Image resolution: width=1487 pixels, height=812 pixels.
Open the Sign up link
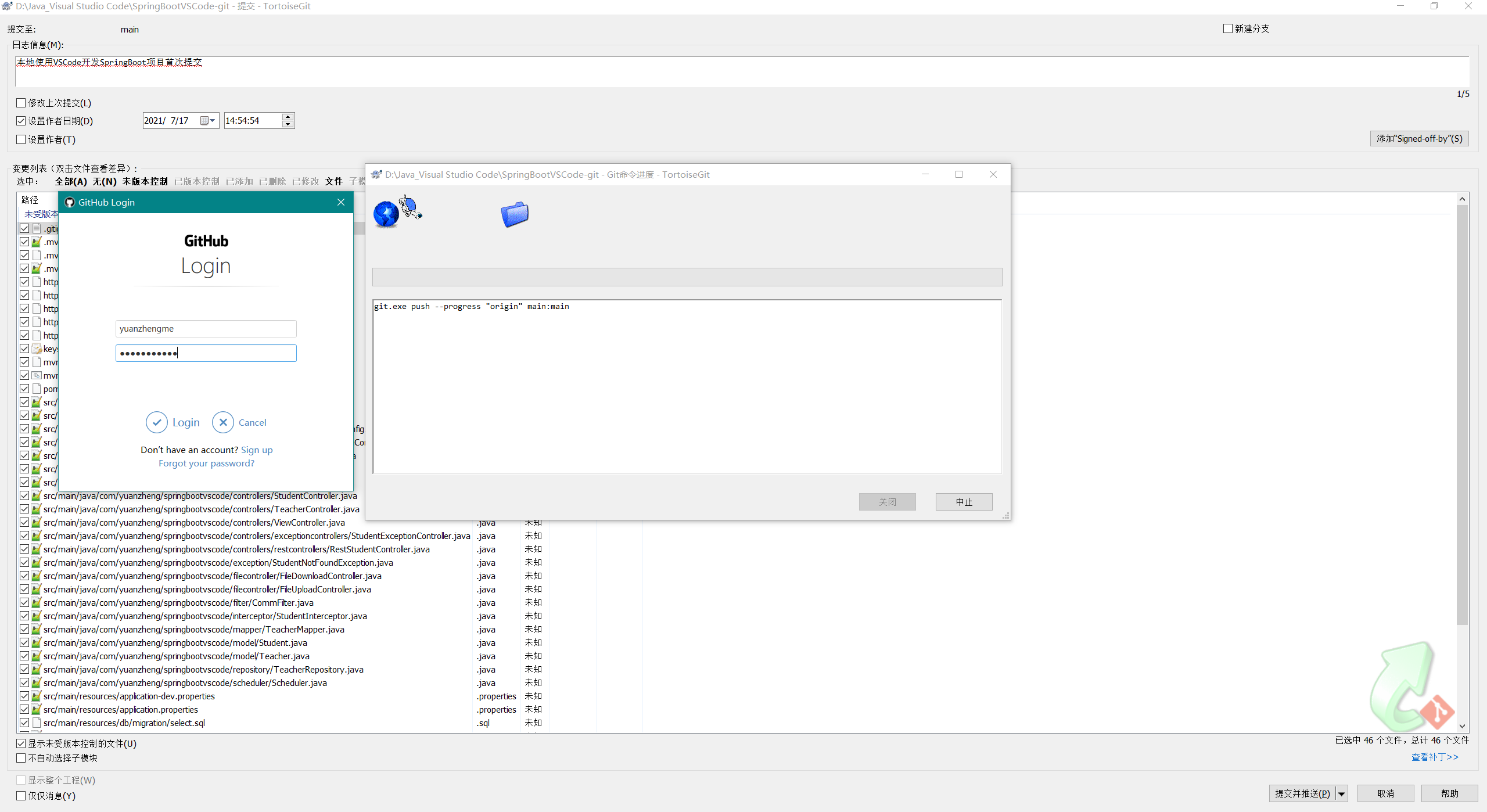[257, 450]
